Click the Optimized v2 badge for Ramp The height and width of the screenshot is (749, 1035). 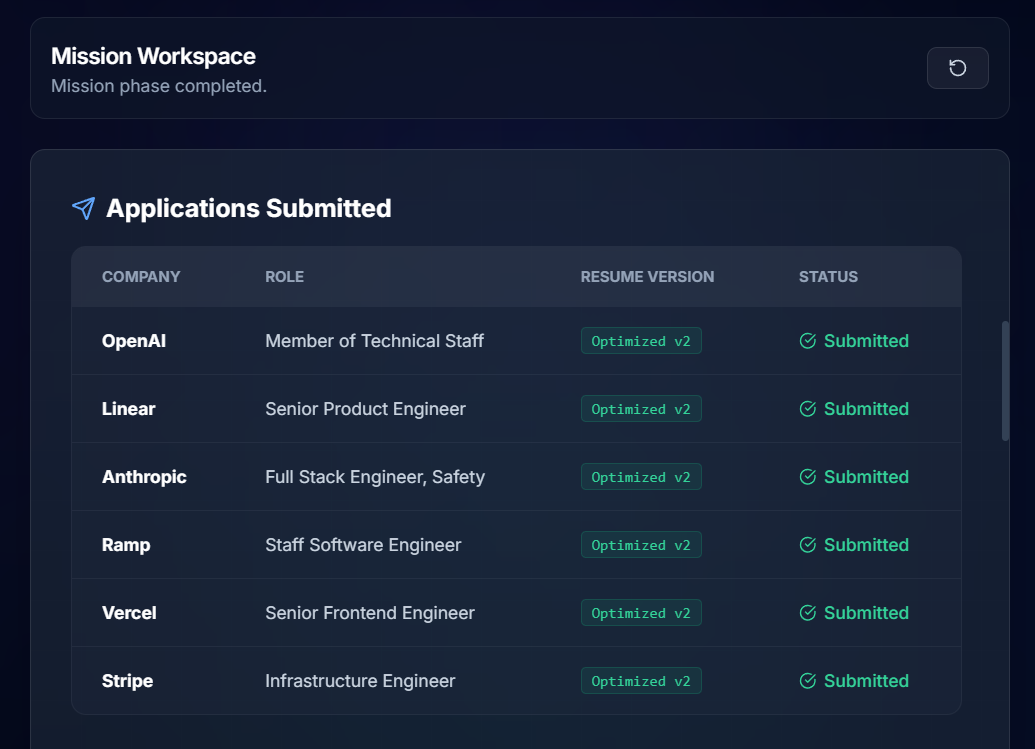click(641, 545)
